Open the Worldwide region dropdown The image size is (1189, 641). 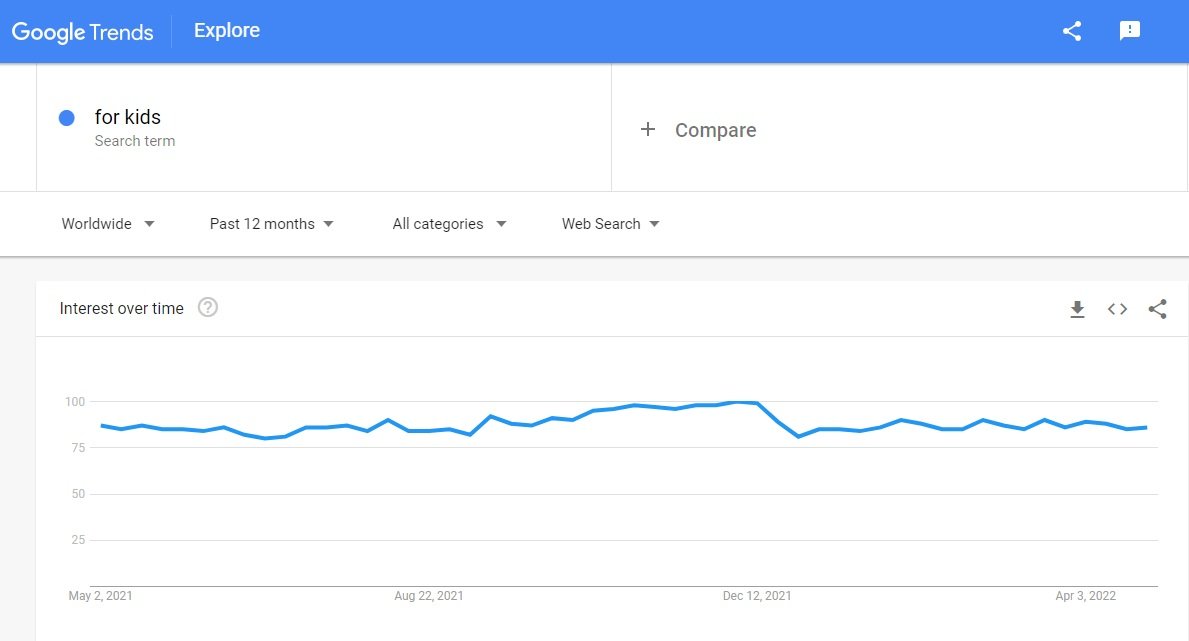click(x=108, y=224)
